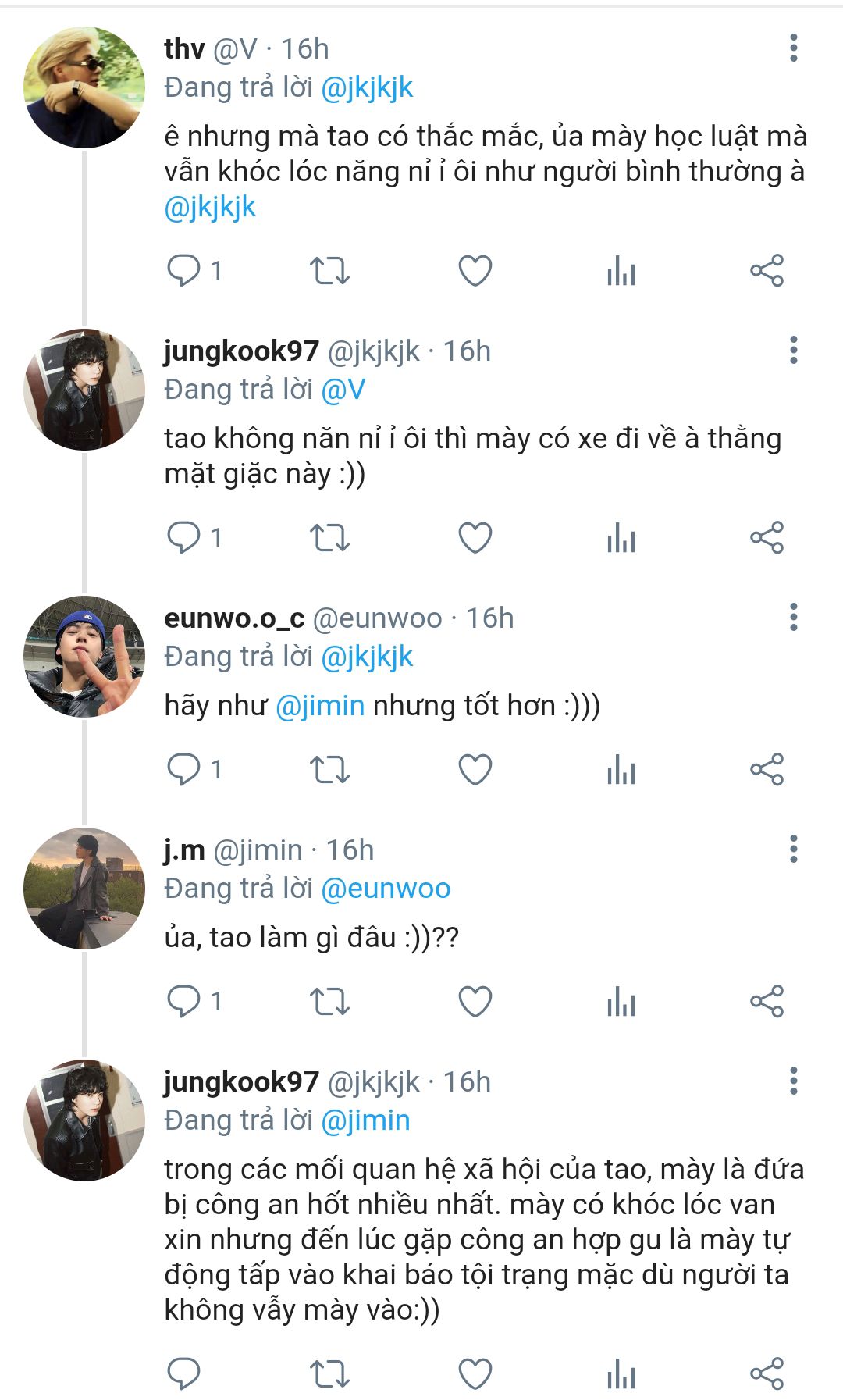
Task: Open more options on eunwo.o_c's tweet
Action: tap(793, 618)
